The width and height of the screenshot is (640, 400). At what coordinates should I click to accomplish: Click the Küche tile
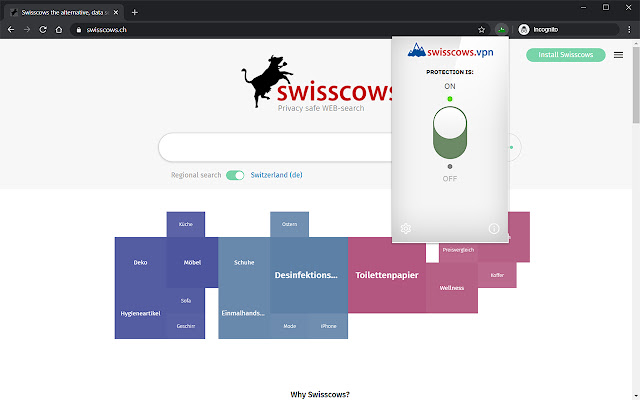(x=186, y=224)
